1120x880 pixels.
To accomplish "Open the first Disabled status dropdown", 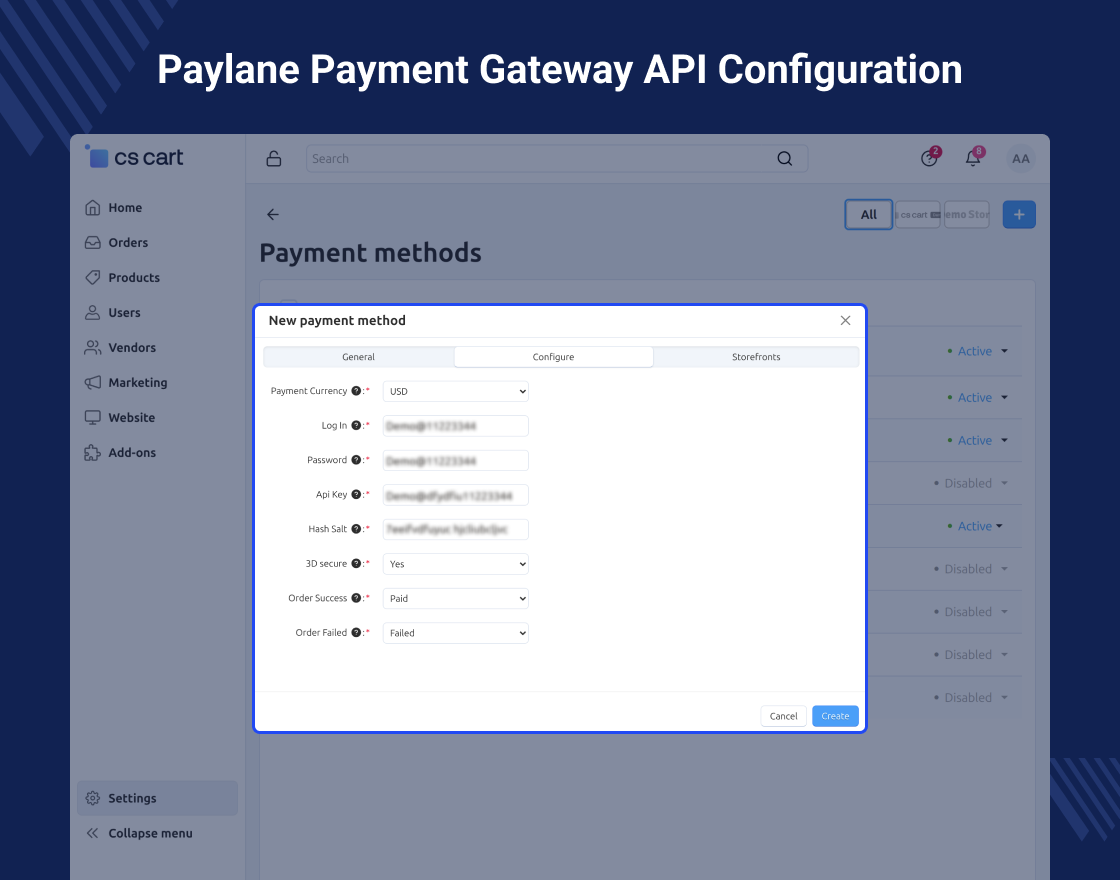I will click(x=971, y=484).
